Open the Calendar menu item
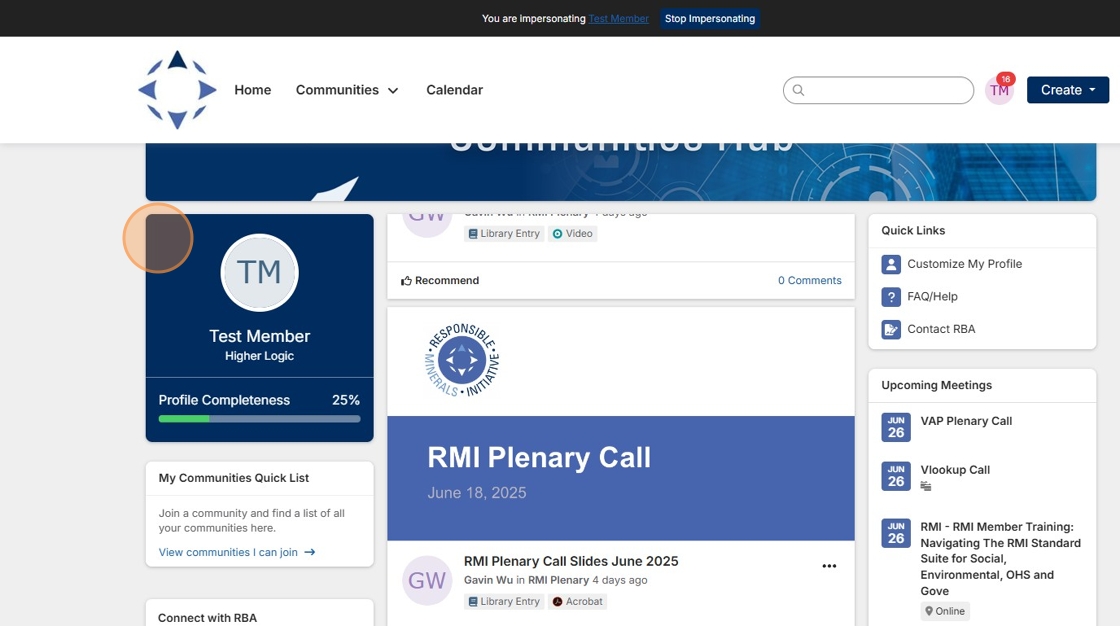 [454, 90]
